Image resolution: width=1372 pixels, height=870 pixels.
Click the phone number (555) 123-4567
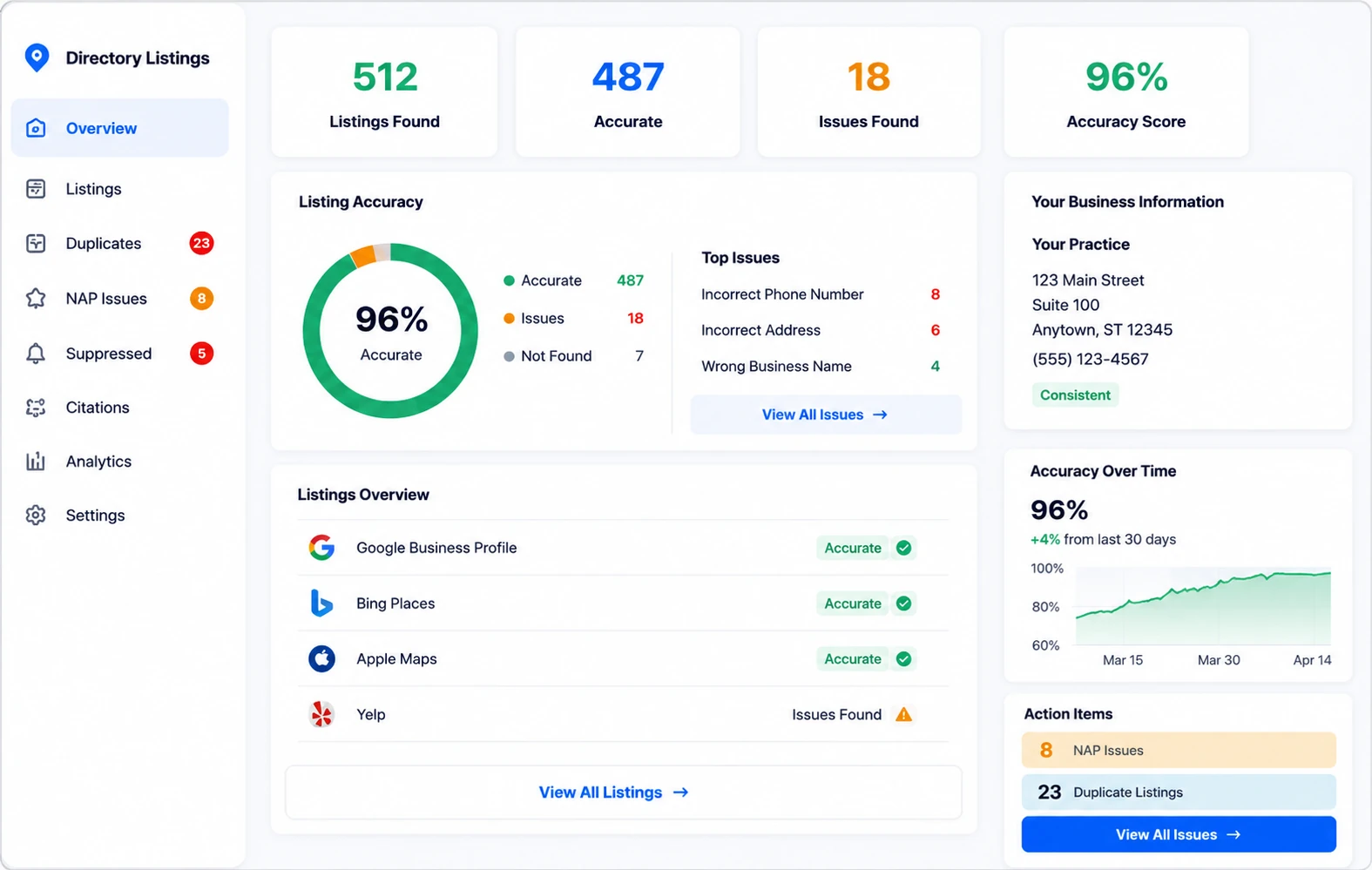(1091, 359)
